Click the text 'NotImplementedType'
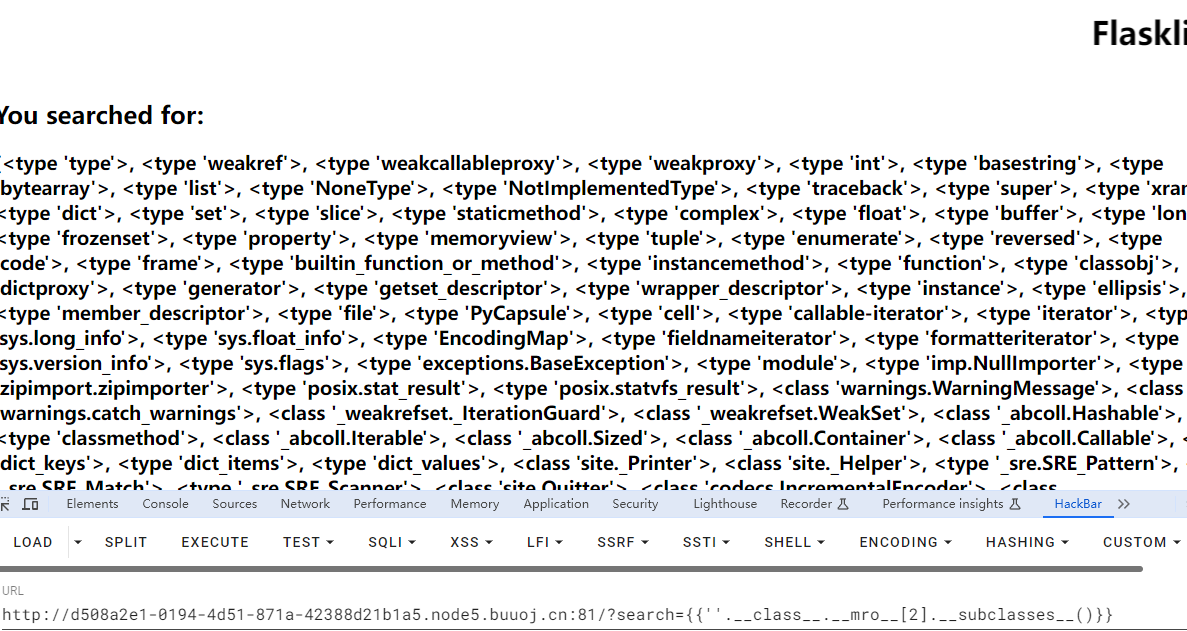Screen dimensions: 1187x631 pos(613,188)
